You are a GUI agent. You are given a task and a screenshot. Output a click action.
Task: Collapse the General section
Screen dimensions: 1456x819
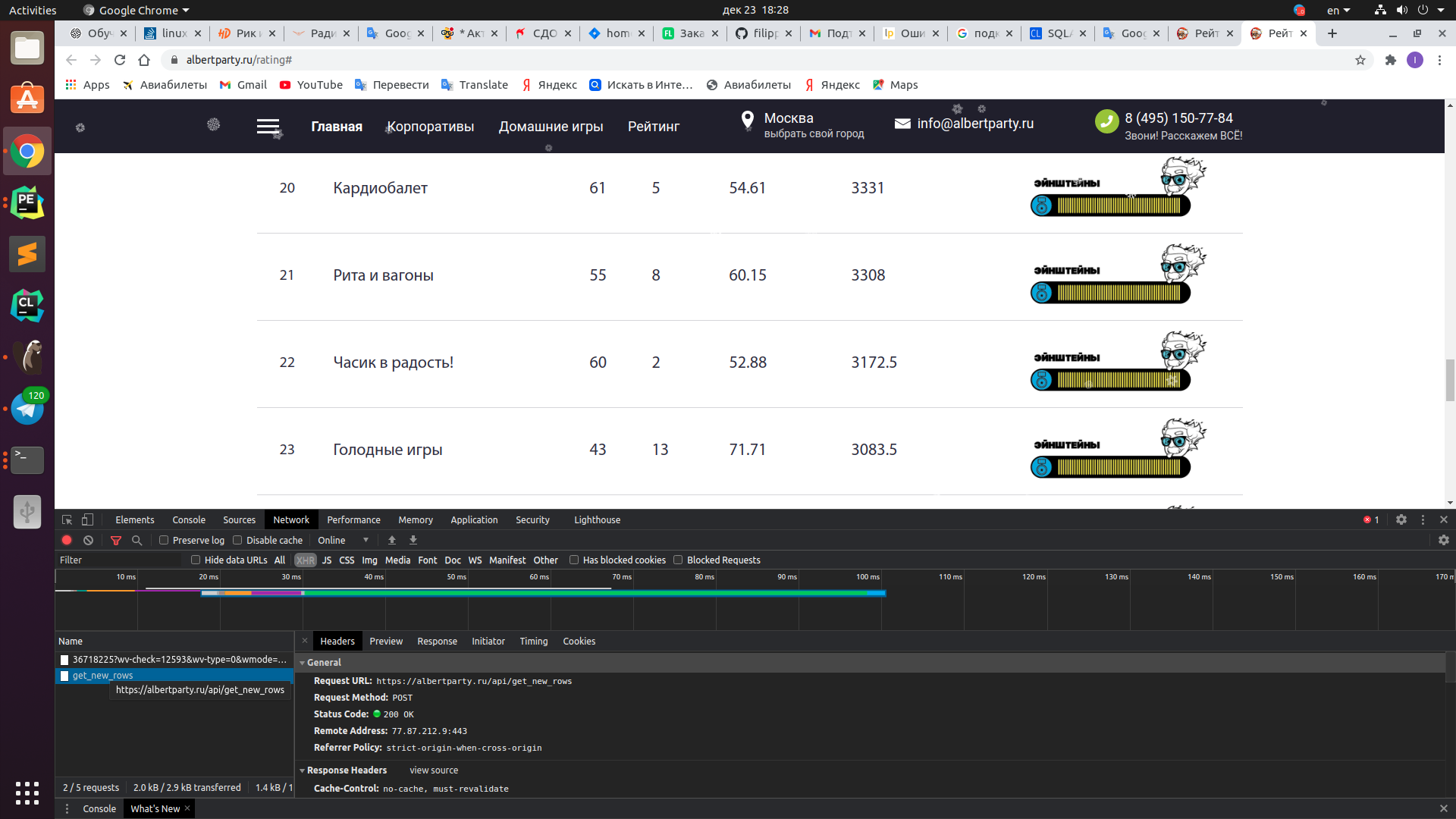[302, 663]
